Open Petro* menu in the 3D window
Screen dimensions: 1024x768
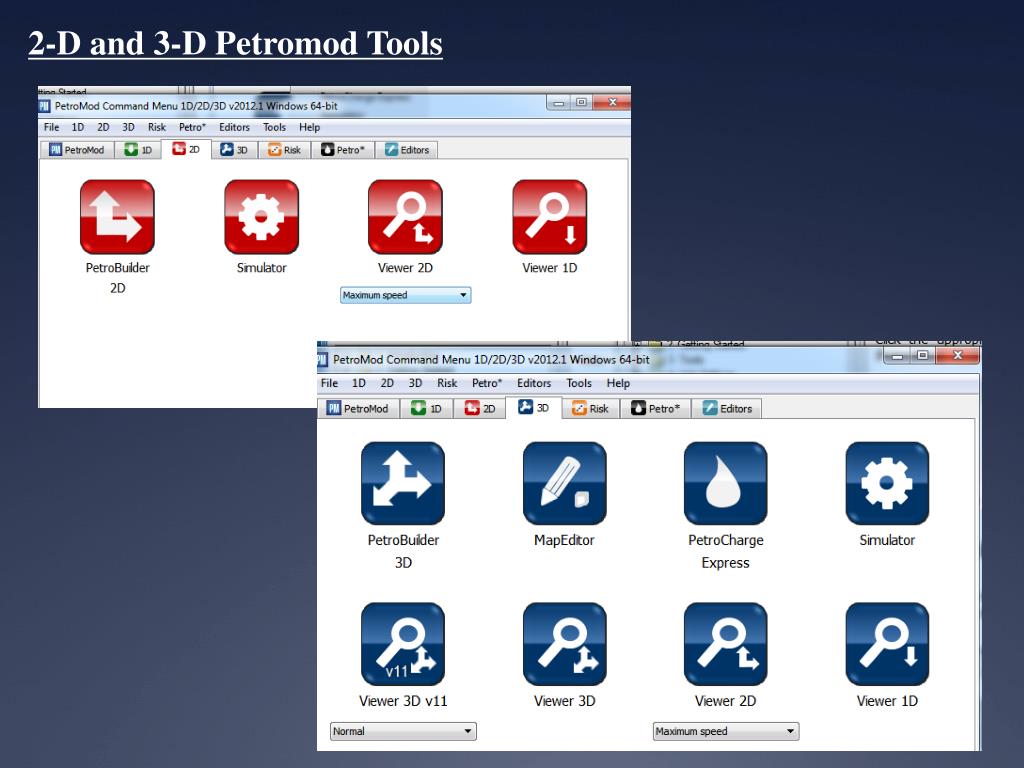click(487, 383)
